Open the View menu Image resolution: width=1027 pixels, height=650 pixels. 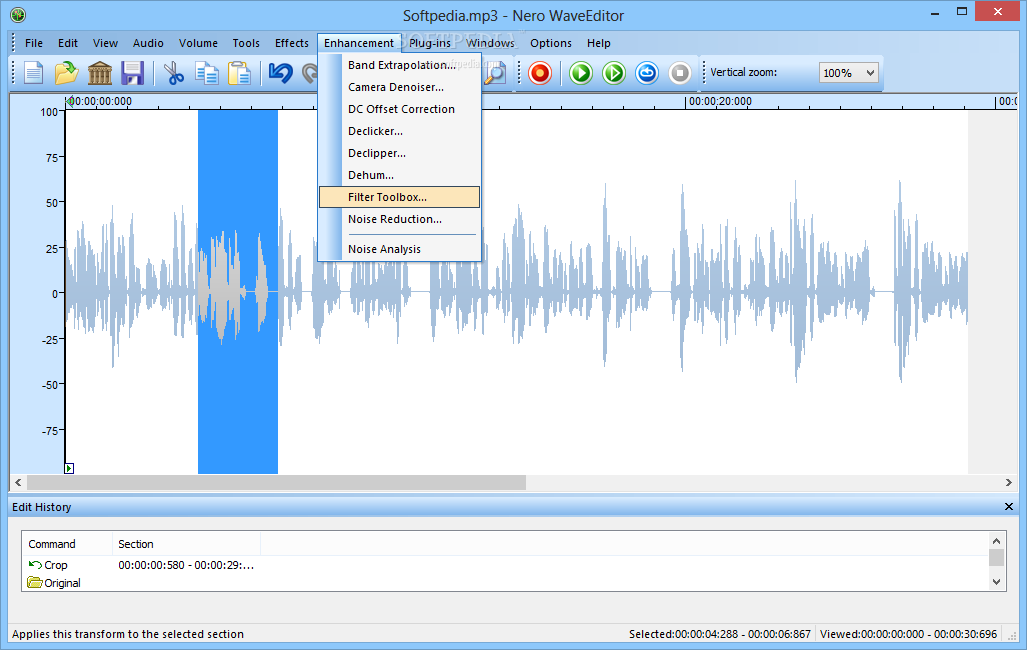click(x=105, y=43)
